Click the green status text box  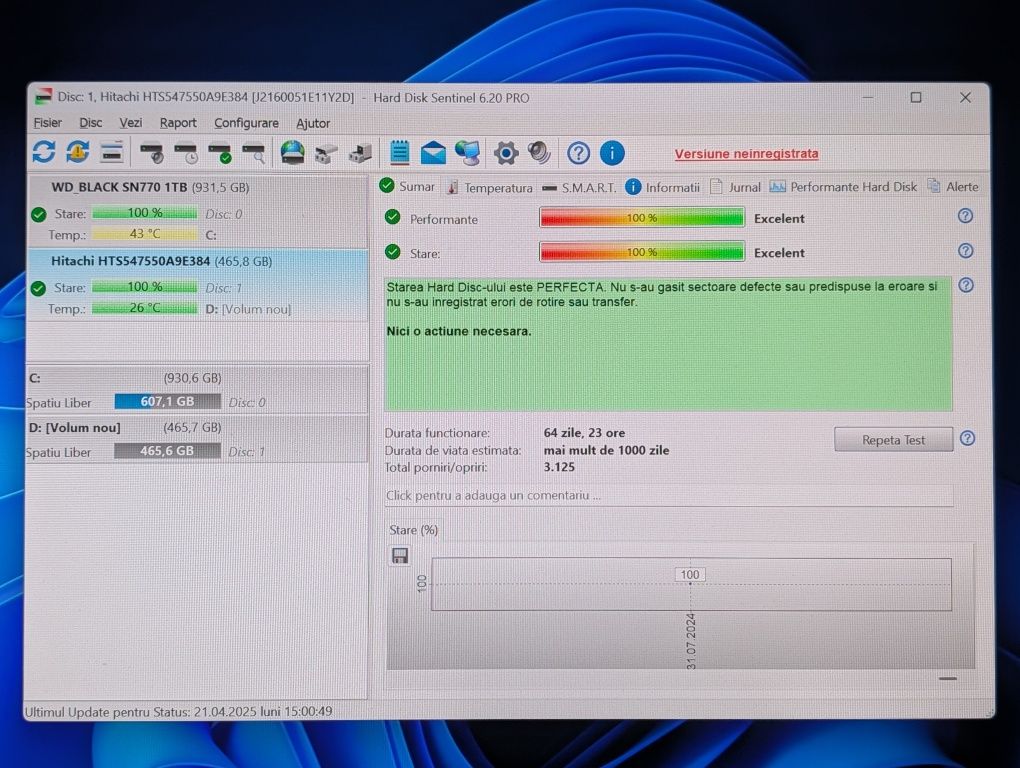coord(668,343)
